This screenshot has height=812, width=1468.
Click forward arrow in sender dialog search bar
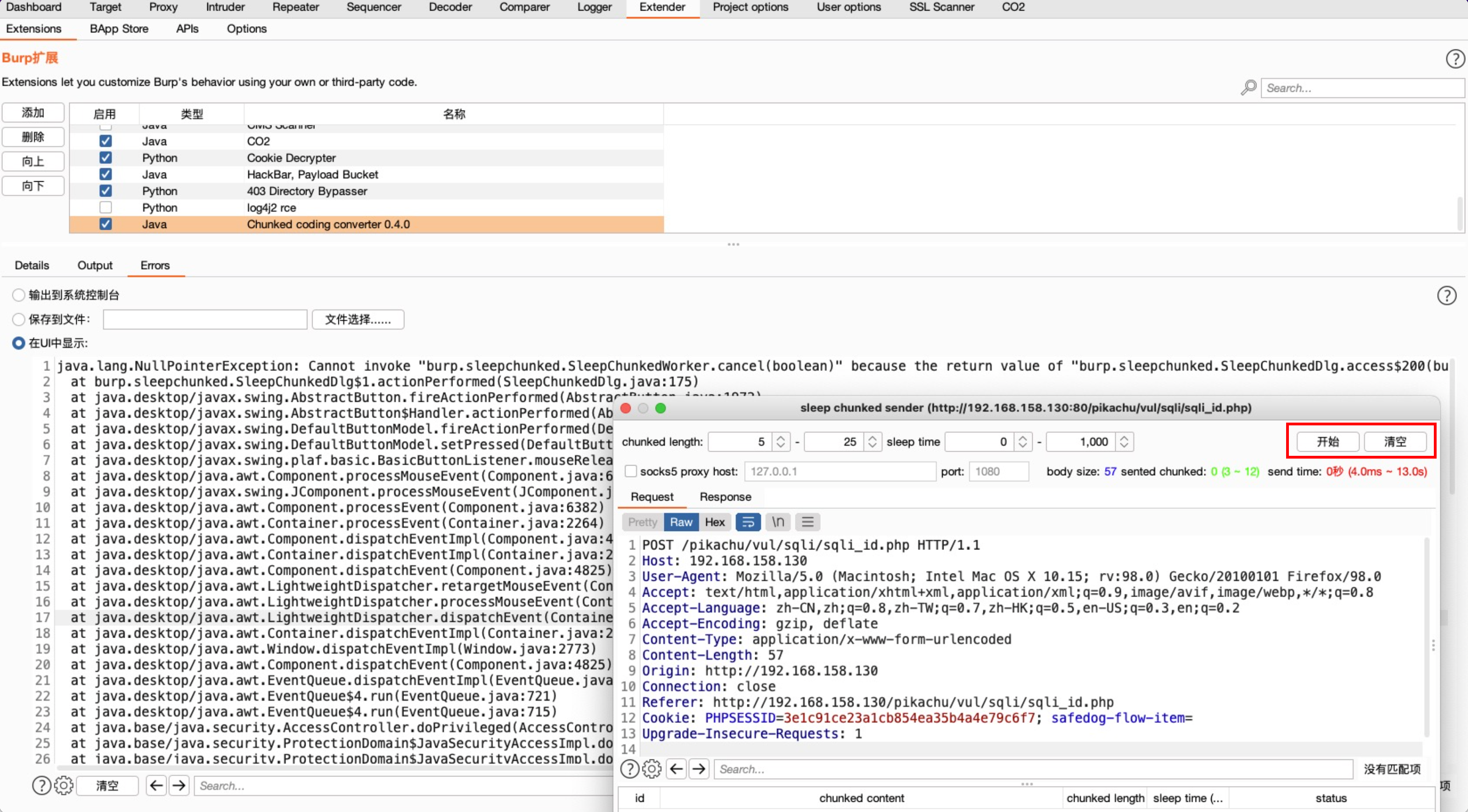coord(699,769)
